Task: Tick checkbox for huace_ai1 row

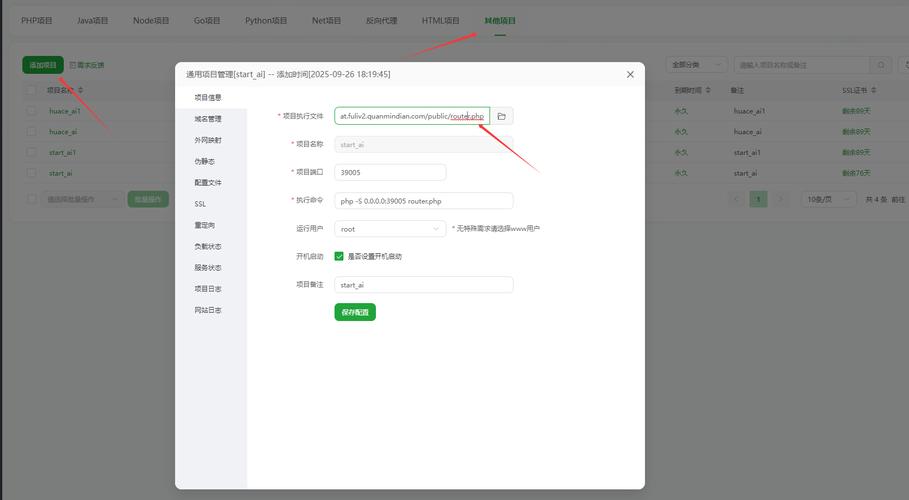Action: click(x=32, y=111)
